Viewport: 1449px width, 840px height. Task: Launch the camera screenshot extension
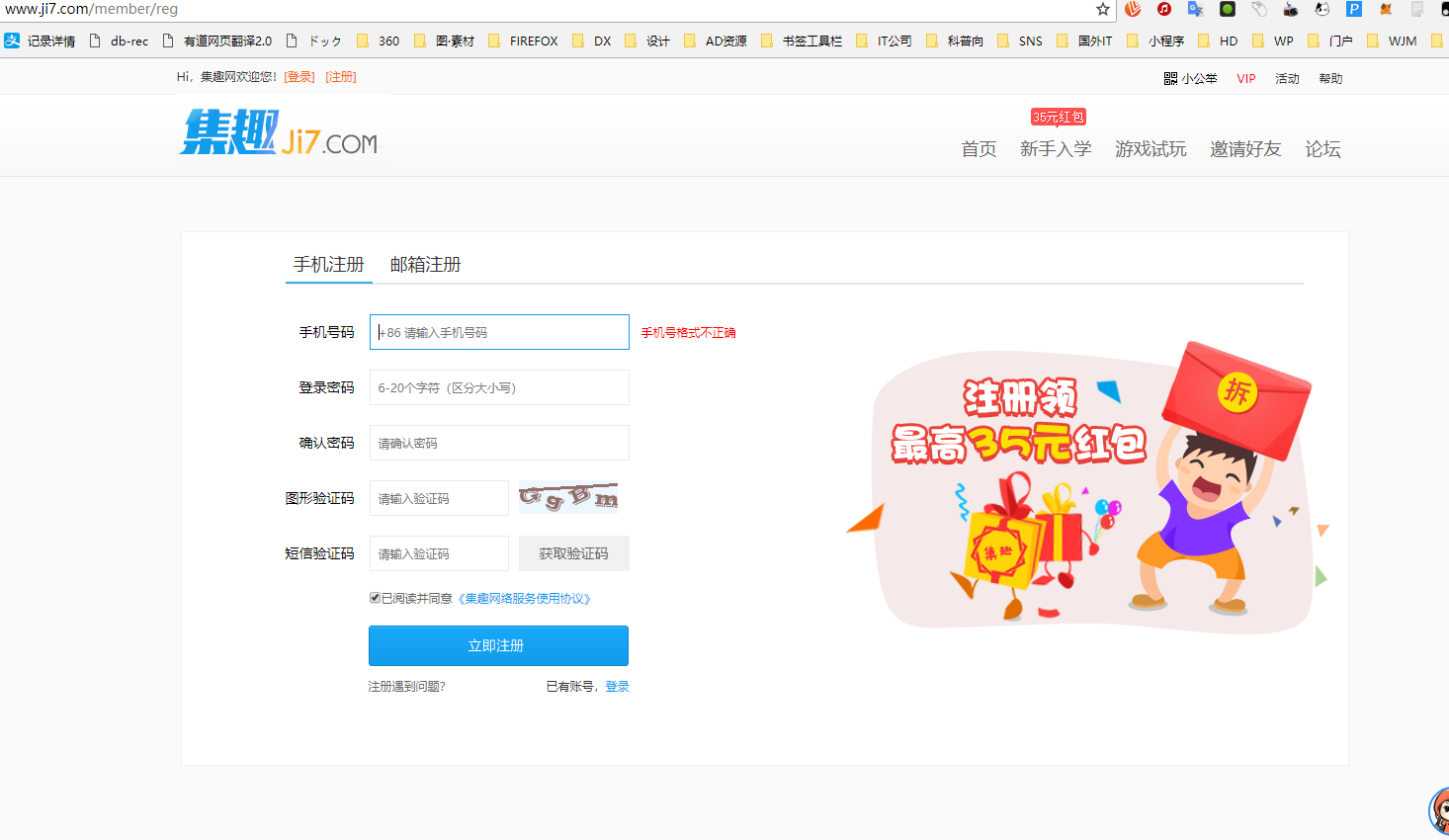[1291, 9]
